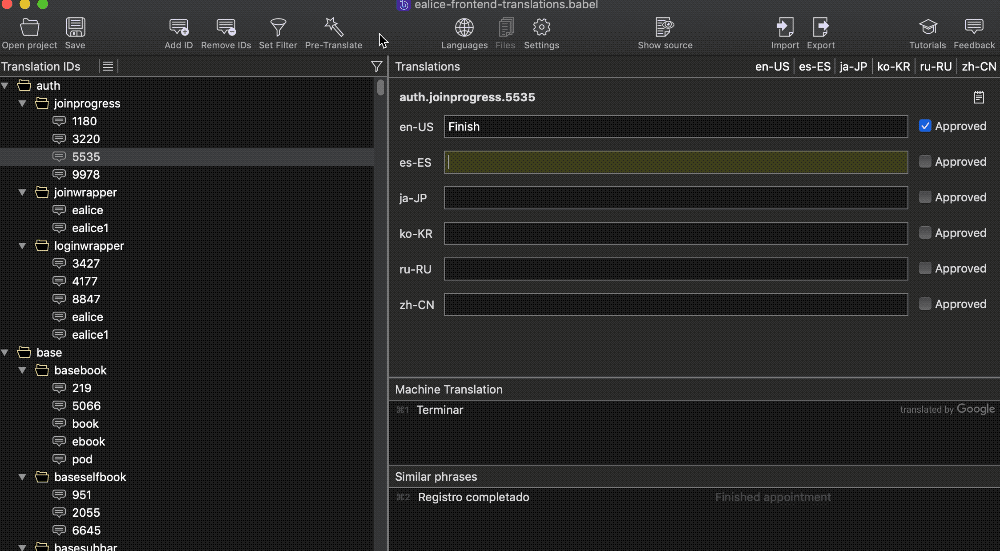Select translation ID 219

81,388
